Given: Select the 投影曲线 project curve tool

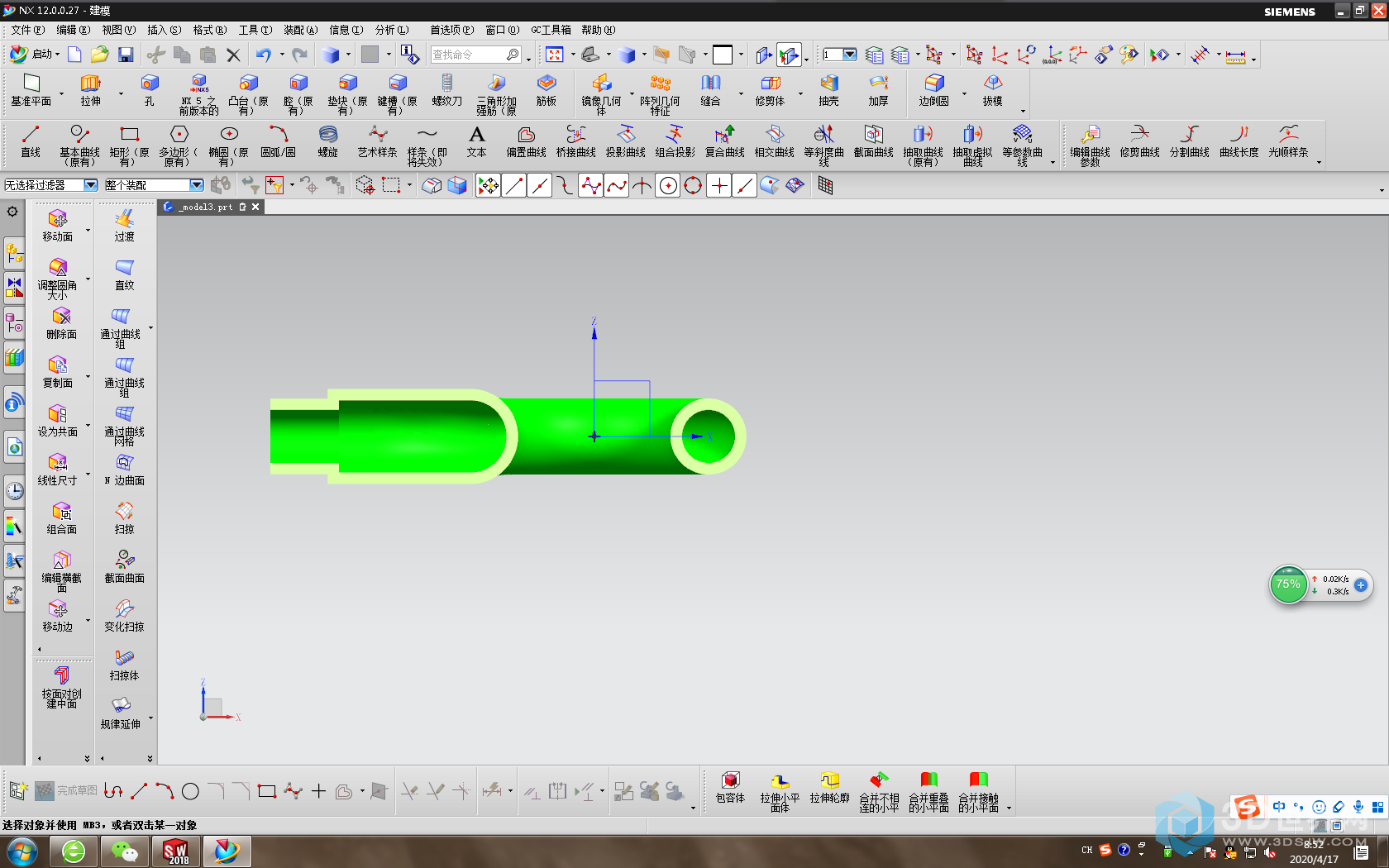Looking at the screenshot, I should [626, 141].
